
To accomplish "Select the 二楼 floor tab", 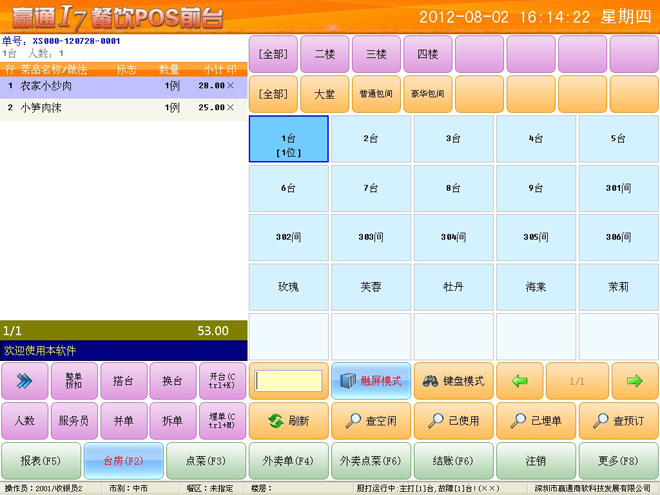I will pyautogui.click(x=325, y=53).
